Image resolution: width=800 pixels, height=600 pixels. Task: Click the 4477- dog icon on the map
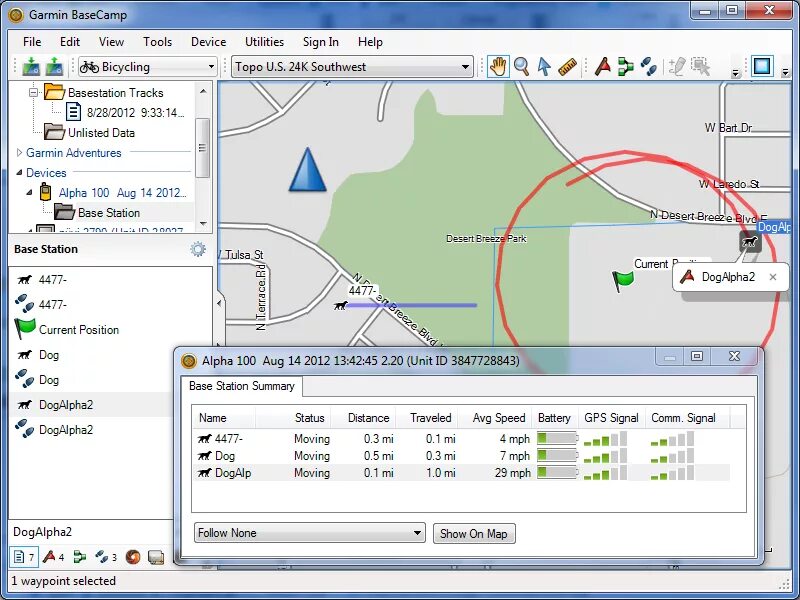coord(340,305)
